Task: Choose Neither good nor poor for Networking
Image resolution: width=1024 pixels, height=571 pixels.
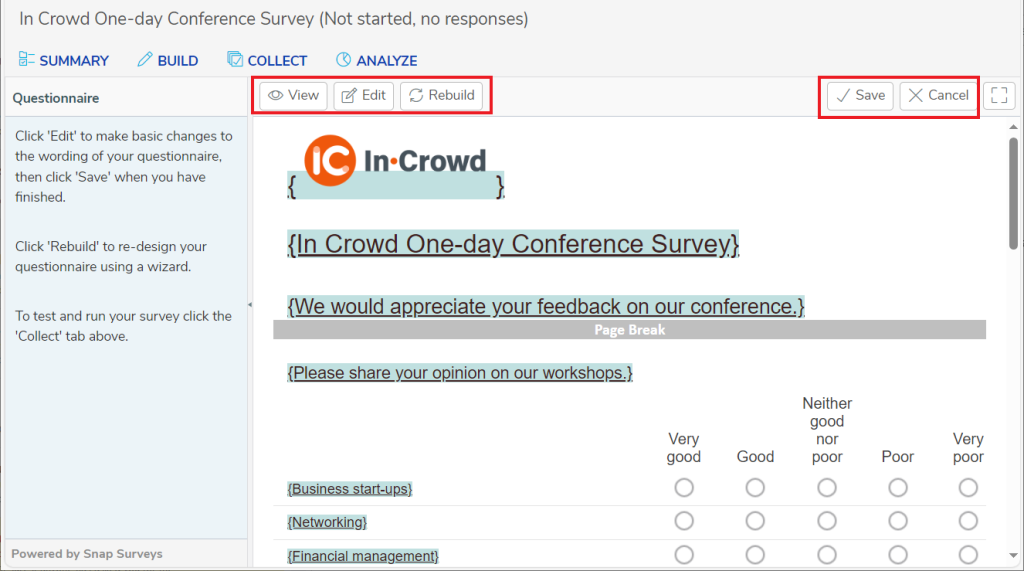Action: [827, 521]
